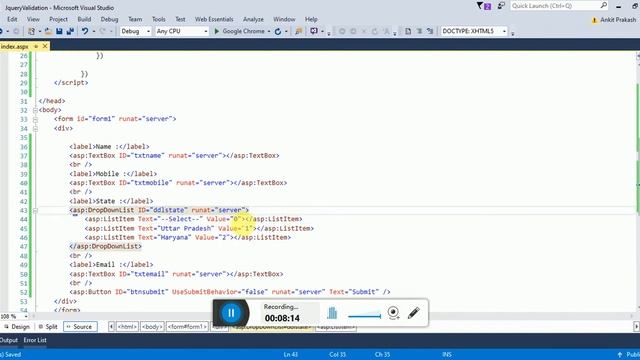This screenshot has width=640, height=360.
Task: Open the Error List tab
Action: click(35, 340)
